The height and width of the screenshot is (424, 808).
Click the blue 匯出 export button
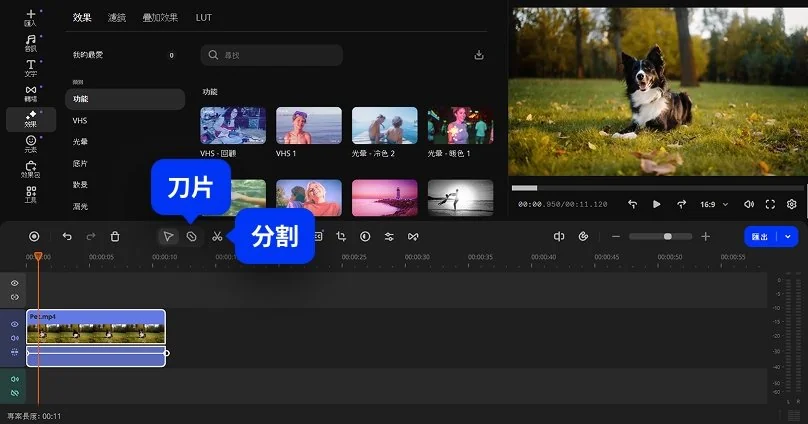pyautogui.click(x=761, y=236)
